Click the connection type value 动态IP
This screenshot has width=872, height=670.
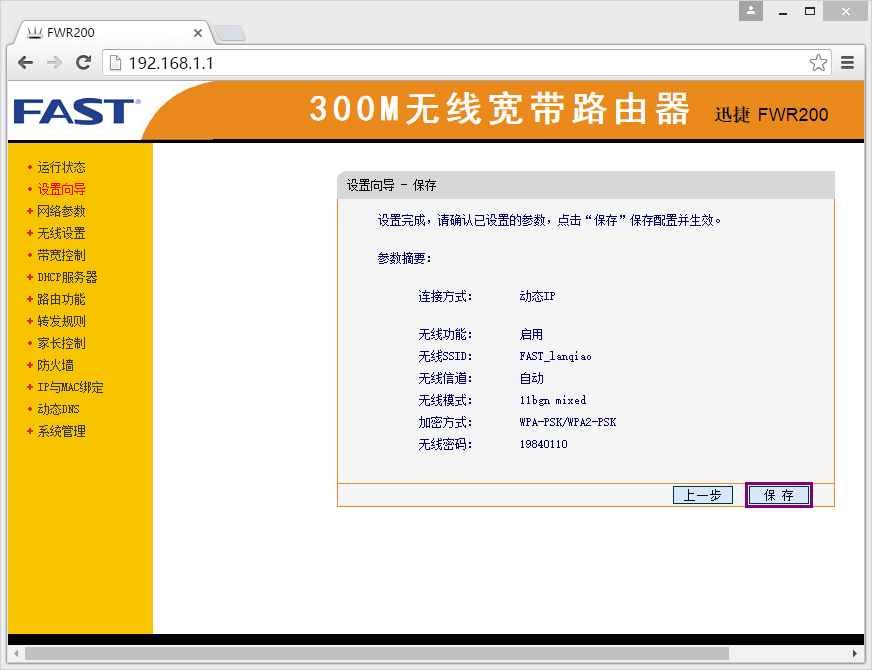coord(537,296)
